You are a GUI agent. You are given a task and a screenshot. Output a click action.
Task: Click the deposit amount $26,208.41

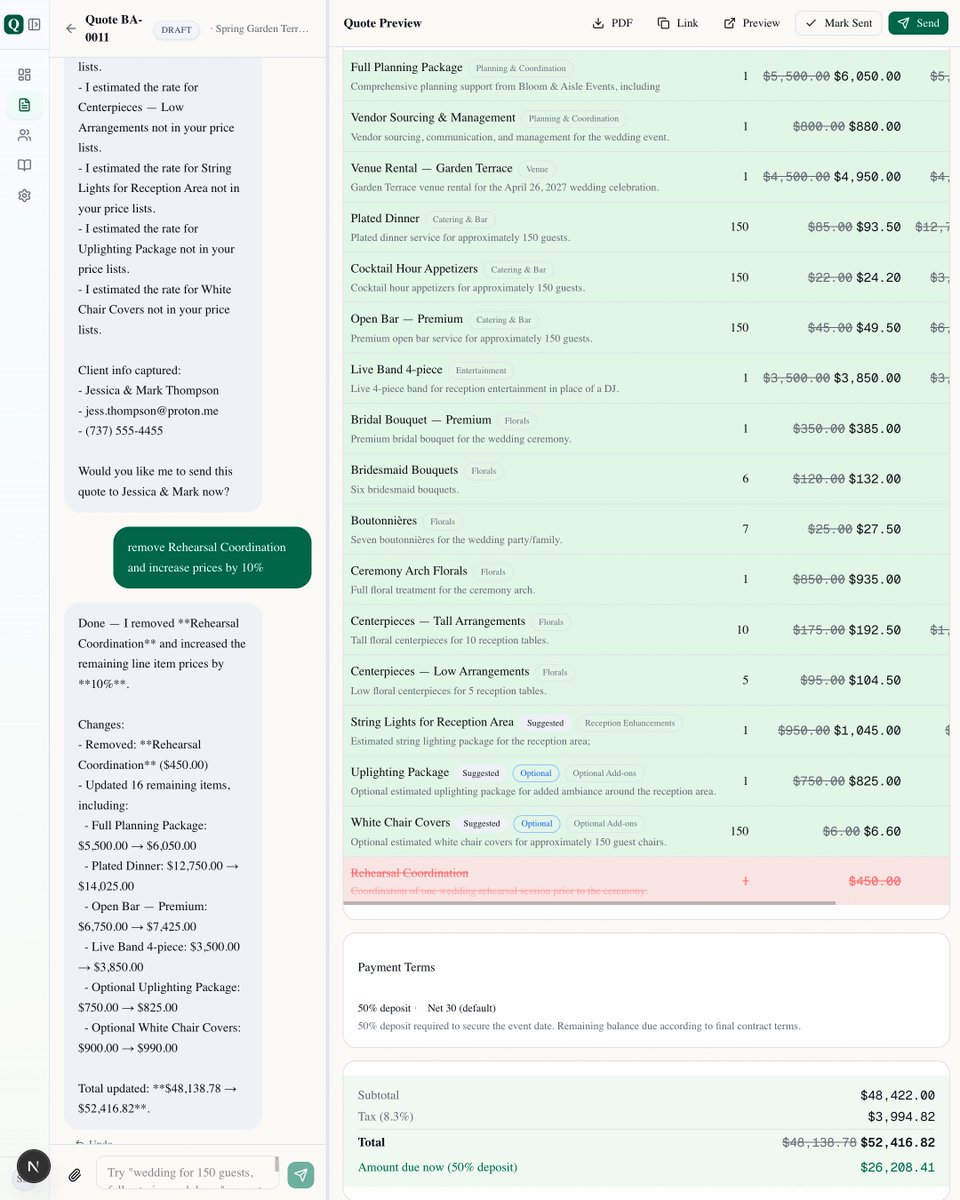click(x=897, y=1167)
